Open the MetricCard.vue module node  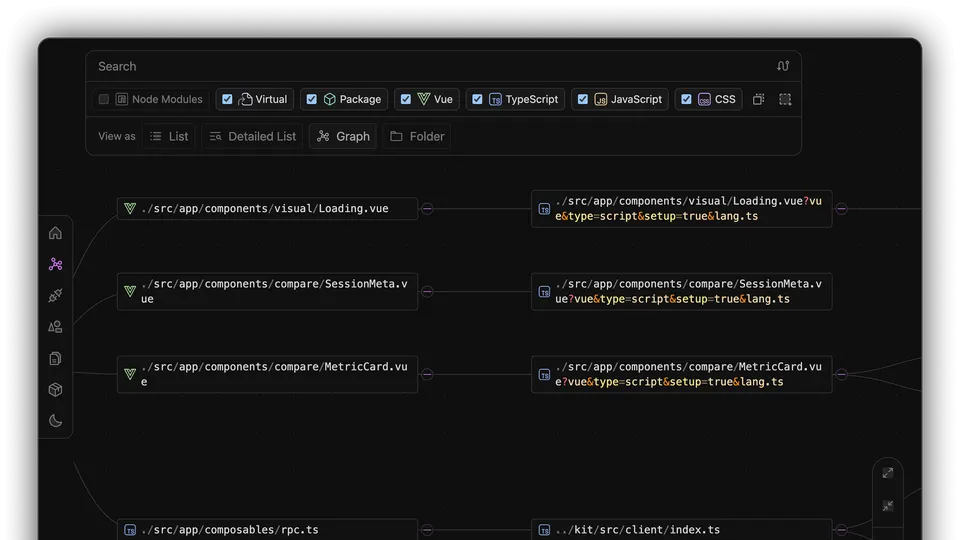[268, 374]
